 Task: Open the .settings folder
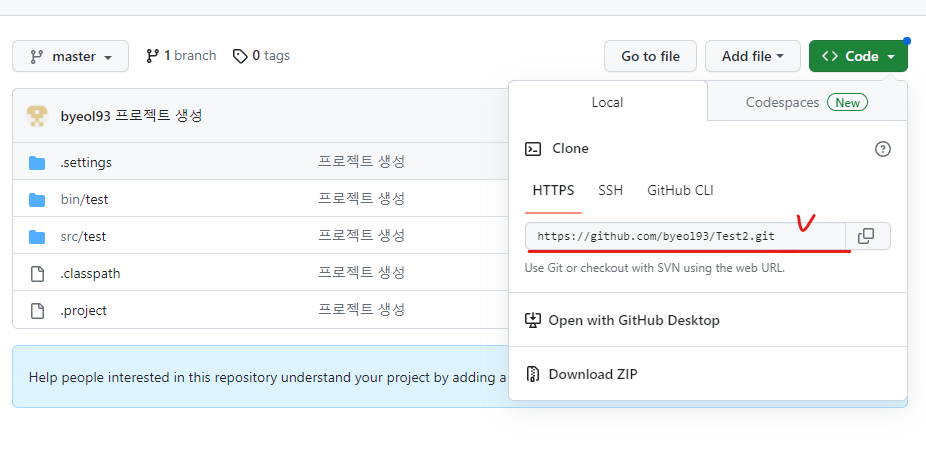(86, 162)
